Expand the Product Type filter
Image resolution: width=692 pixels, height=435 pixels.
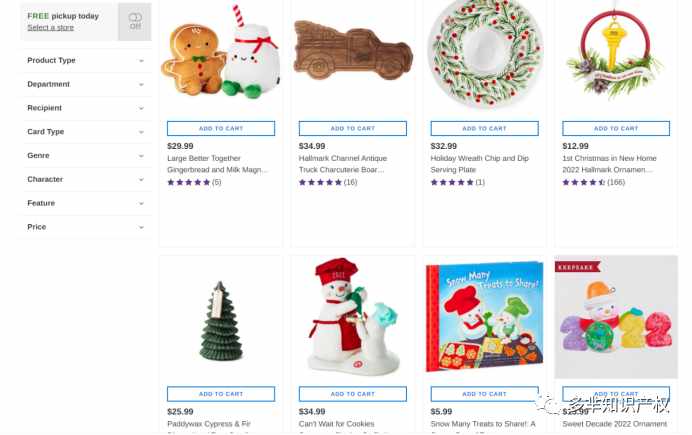click(85, 60)
